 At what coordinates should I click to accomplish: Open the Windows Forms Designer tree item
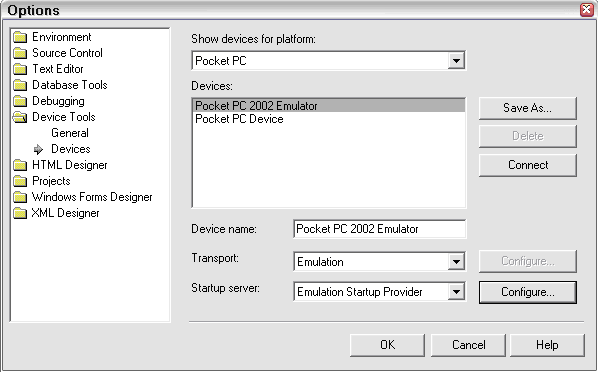92,197
